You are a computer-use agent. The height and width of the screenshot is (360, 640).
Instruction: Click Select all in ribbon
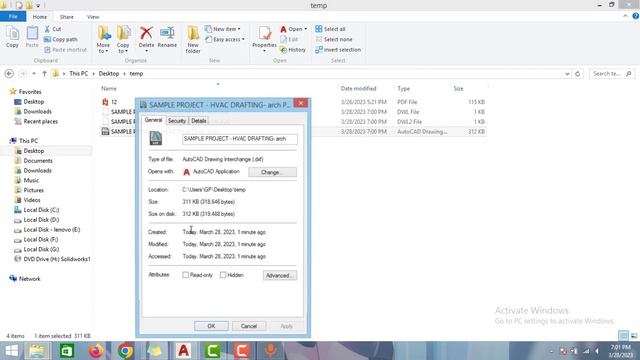[331, 29]
